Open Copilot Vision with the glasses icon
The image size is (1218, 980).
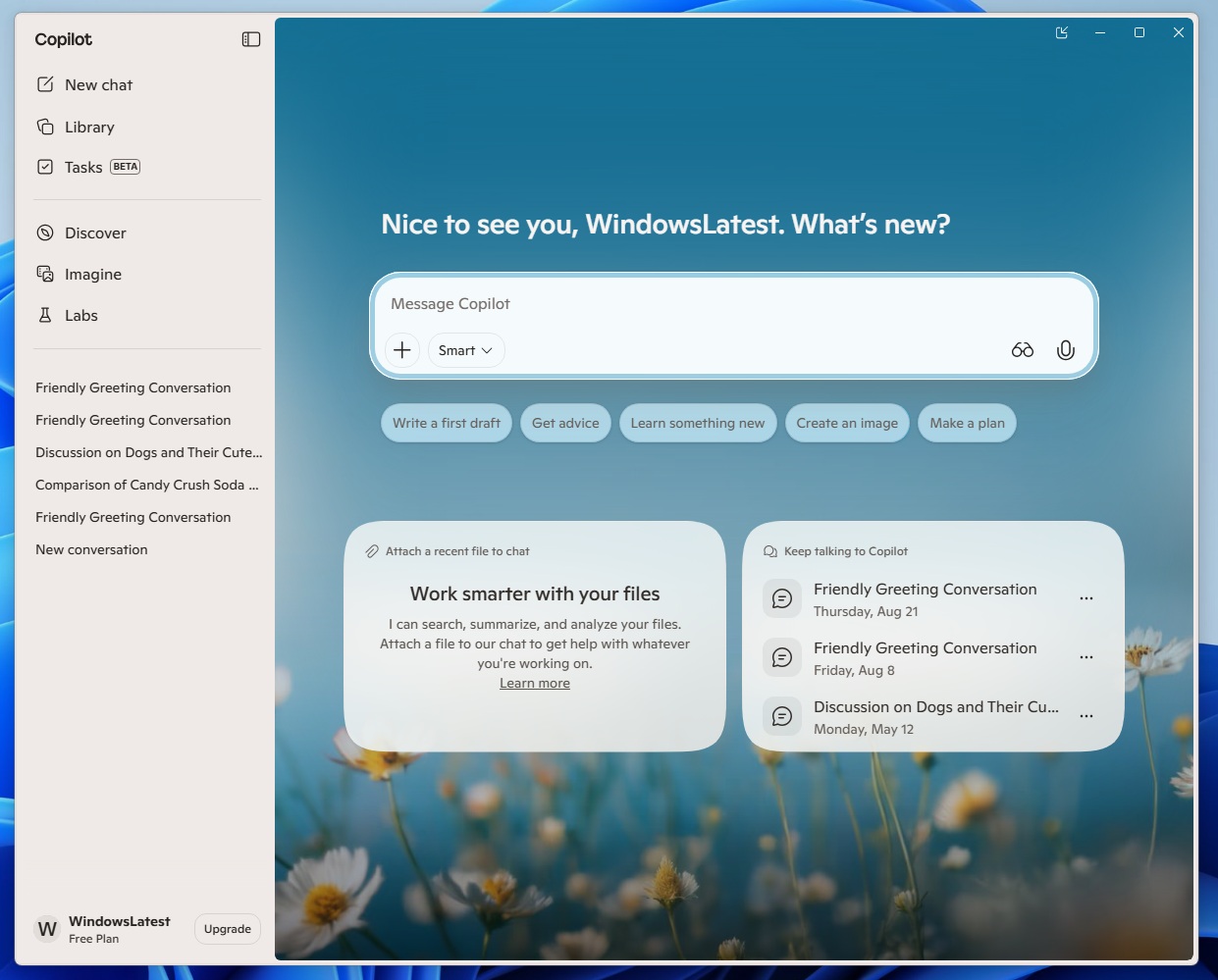click(1022, 349)
